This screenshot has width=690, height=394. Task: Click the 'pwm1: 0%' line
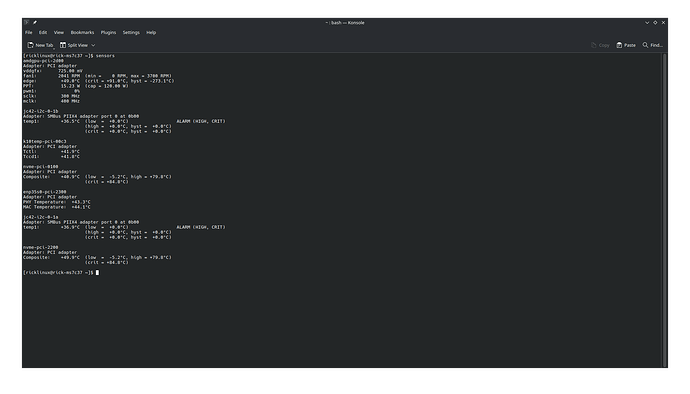pos(51,91)
